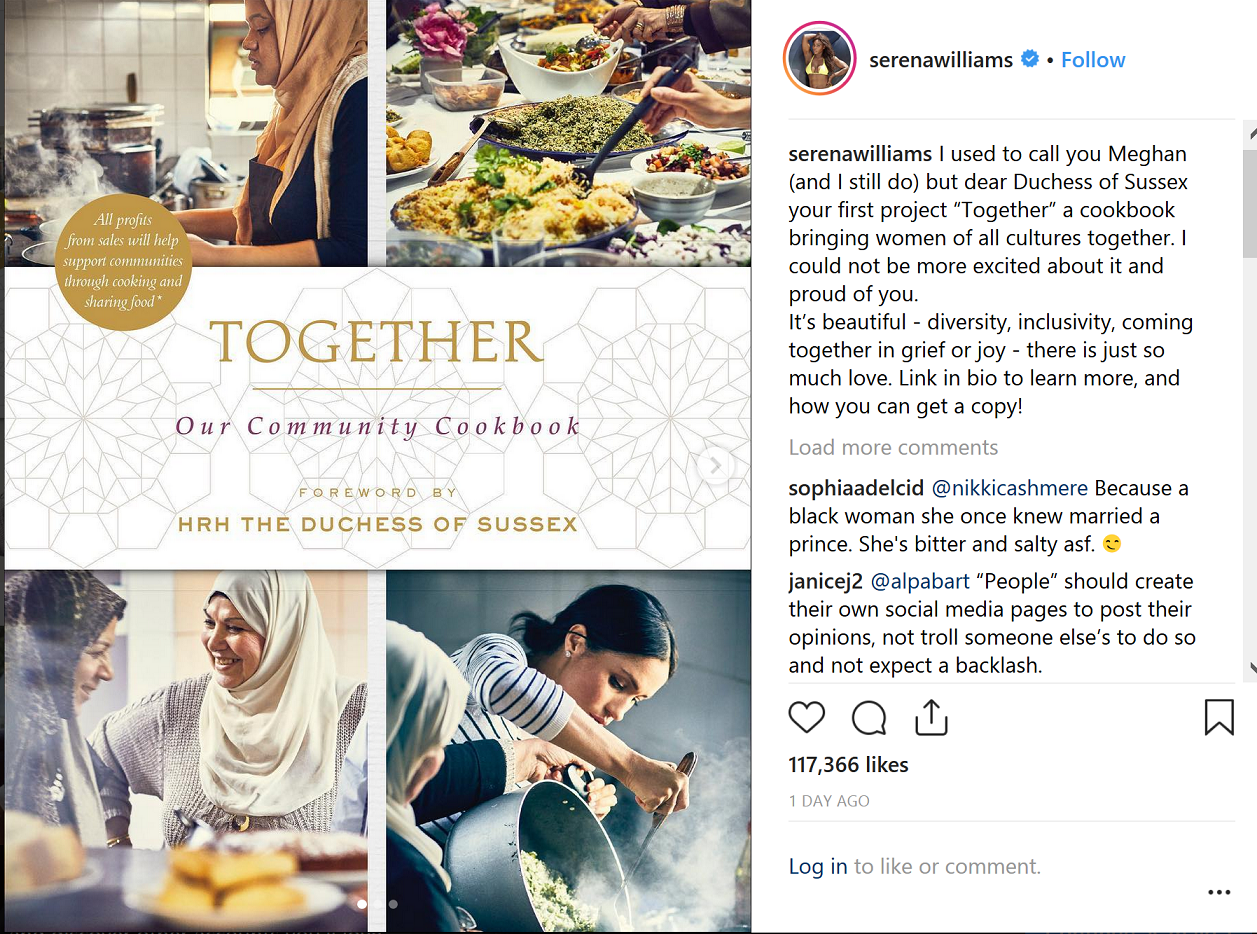Click the verified blue badge icon
1257x934 pixels.
pos(1029,59)
